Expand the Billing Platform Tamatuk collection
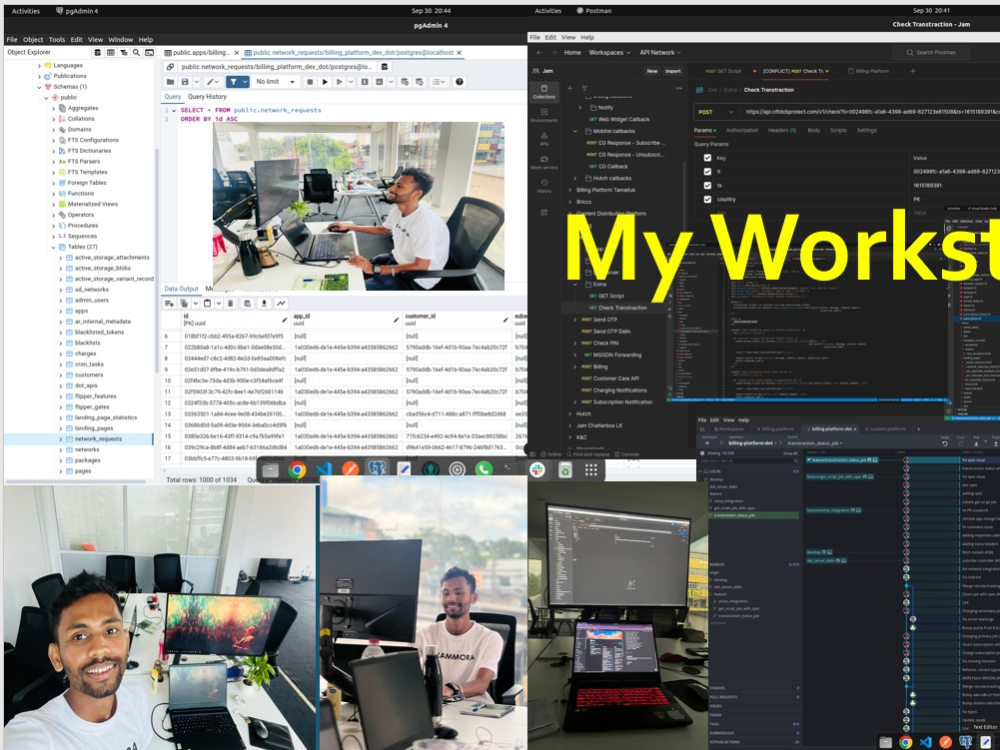Image resolution: width=1000 pixels, height=750 pixels. click(x=570, y=190)
